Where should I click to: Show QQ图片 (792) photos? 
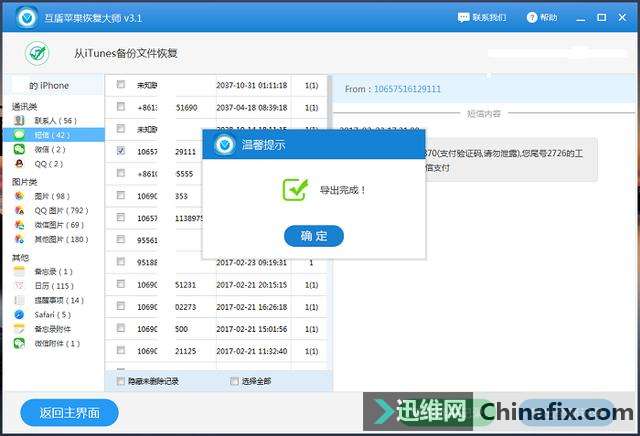pyautogui.click(x=60, y=211)
